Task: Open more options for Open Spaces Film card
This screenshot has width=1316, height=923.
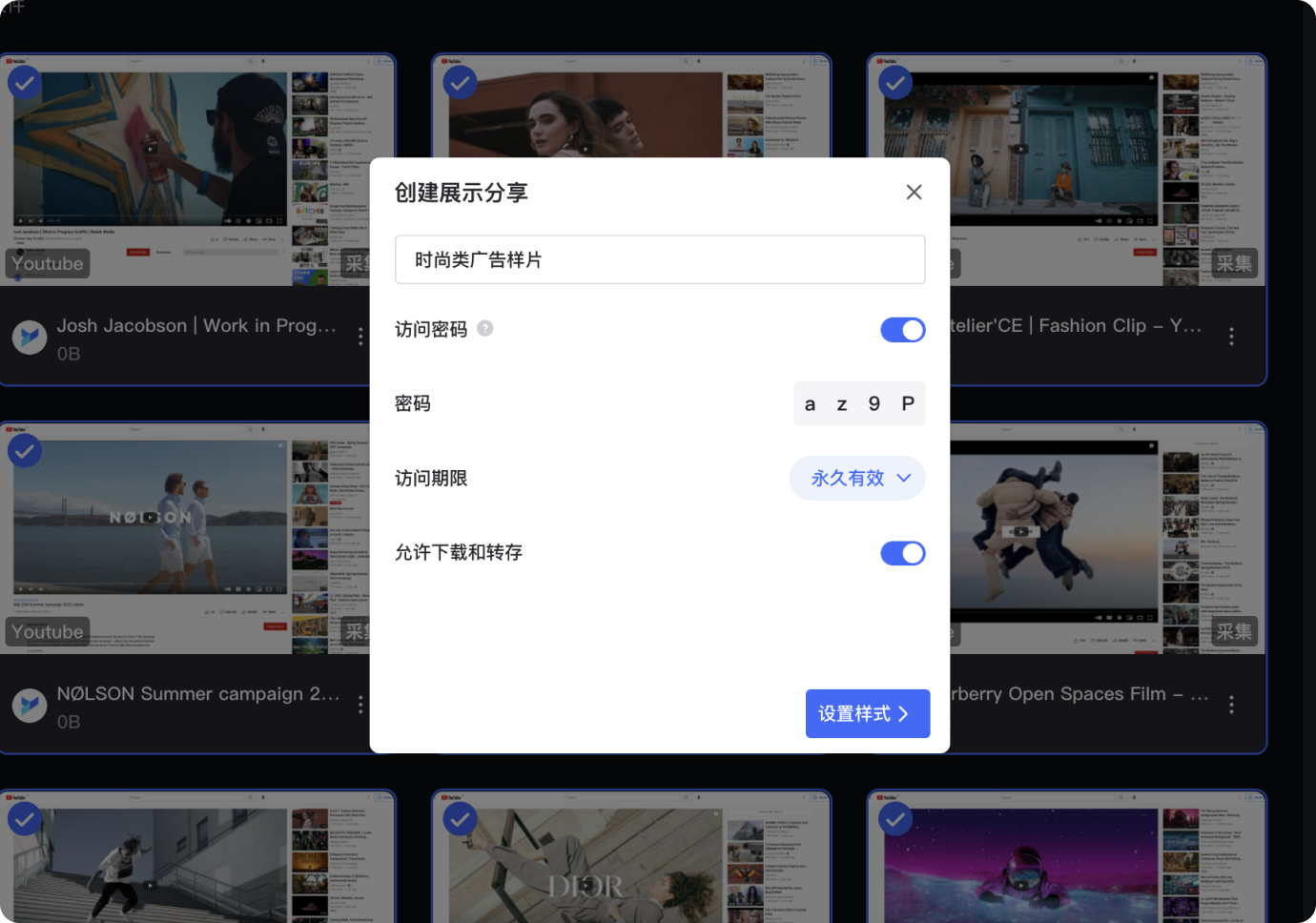Action: point(1231,705)
